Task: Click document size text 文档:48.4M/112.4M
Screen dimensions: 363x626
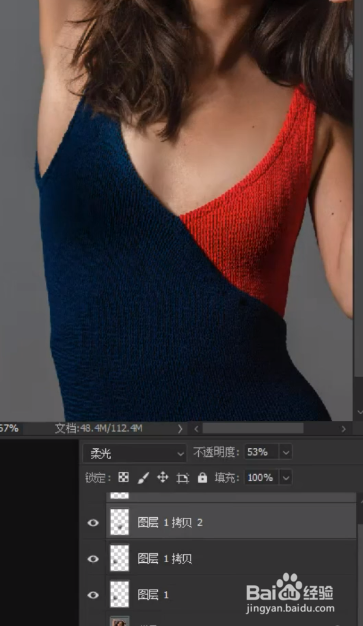Action: tap(98, 428)
